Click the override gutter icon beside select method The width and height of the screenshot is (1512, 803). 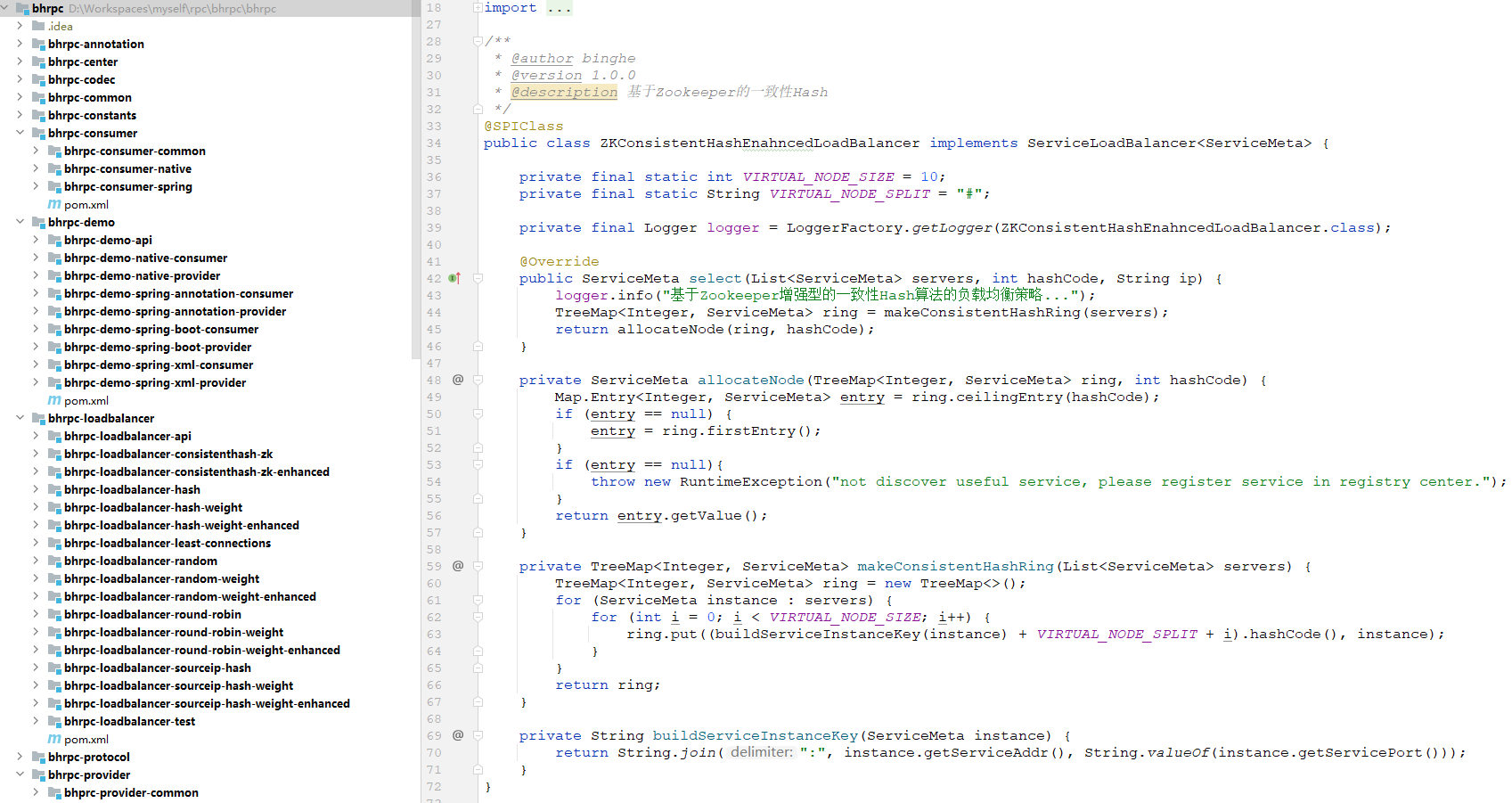(454, 278)
